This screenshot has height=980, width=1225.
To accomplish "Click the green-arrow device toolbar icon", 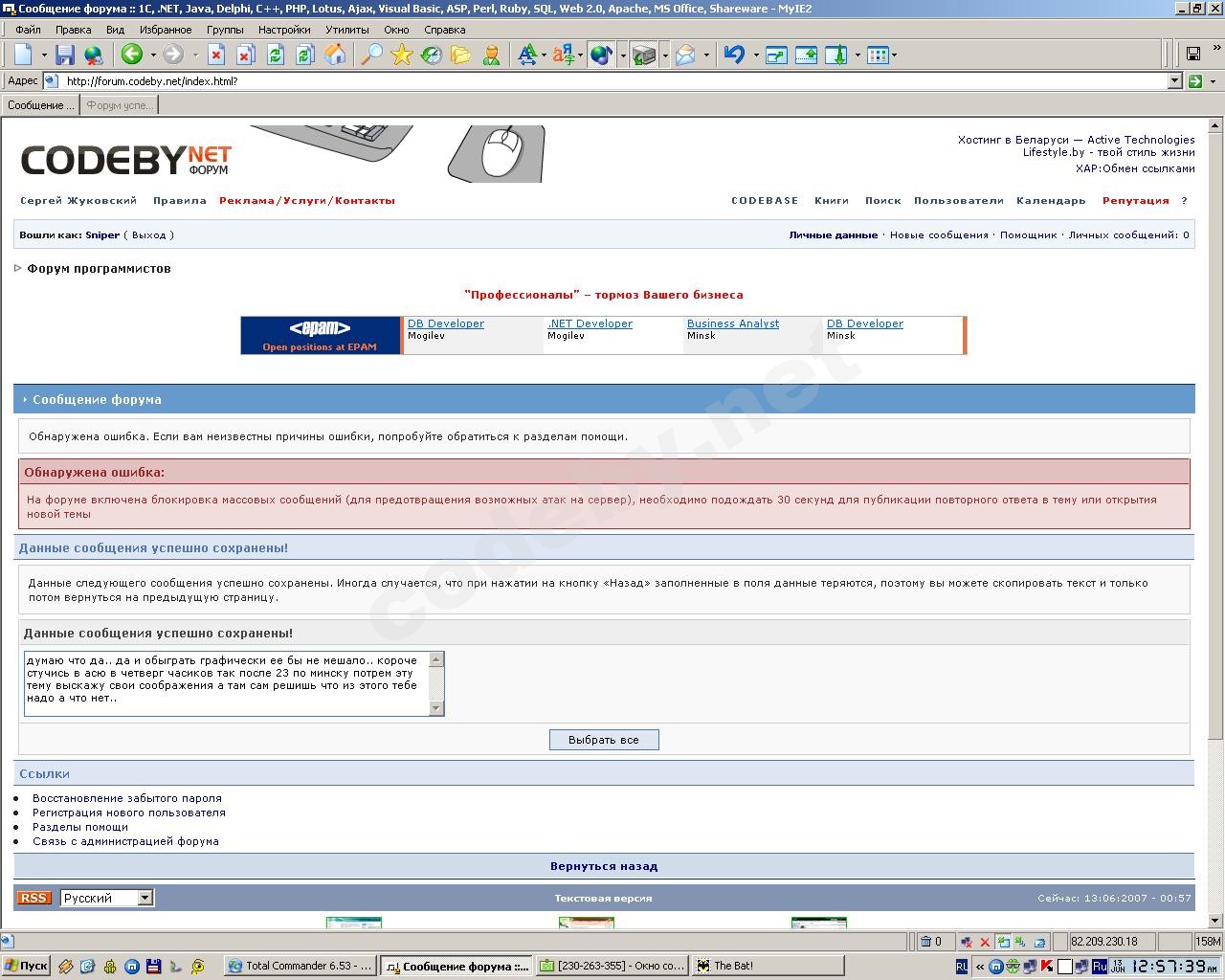I will (644, 55).
